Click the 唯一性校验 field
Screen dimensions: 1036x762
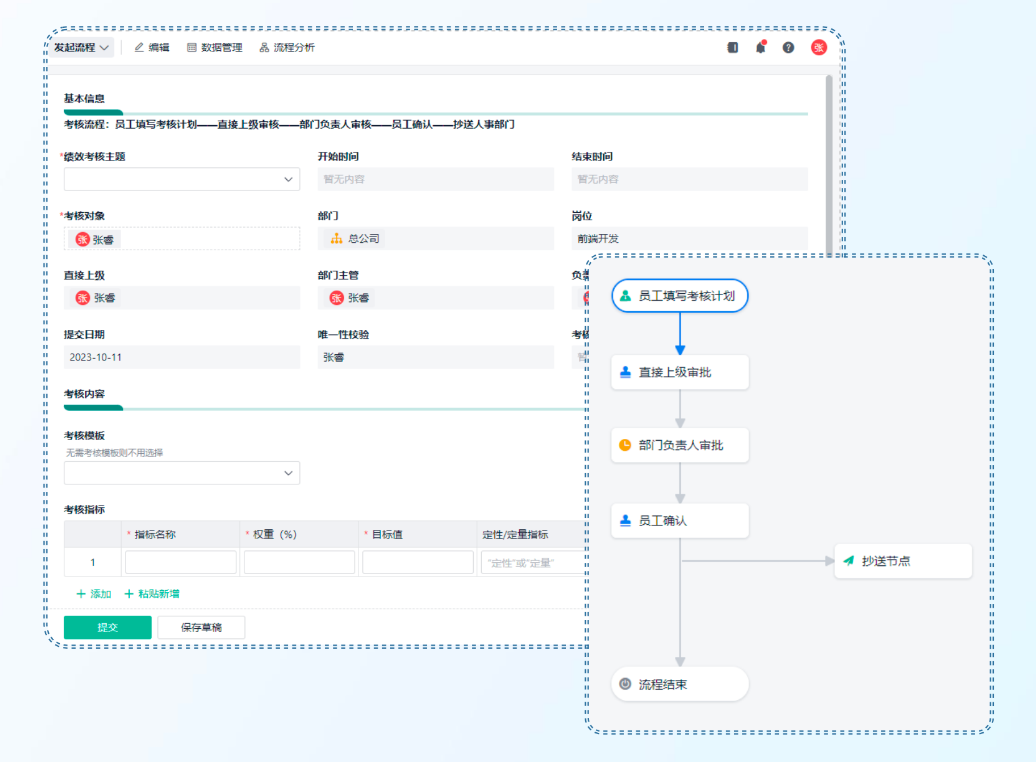(435, 357)
